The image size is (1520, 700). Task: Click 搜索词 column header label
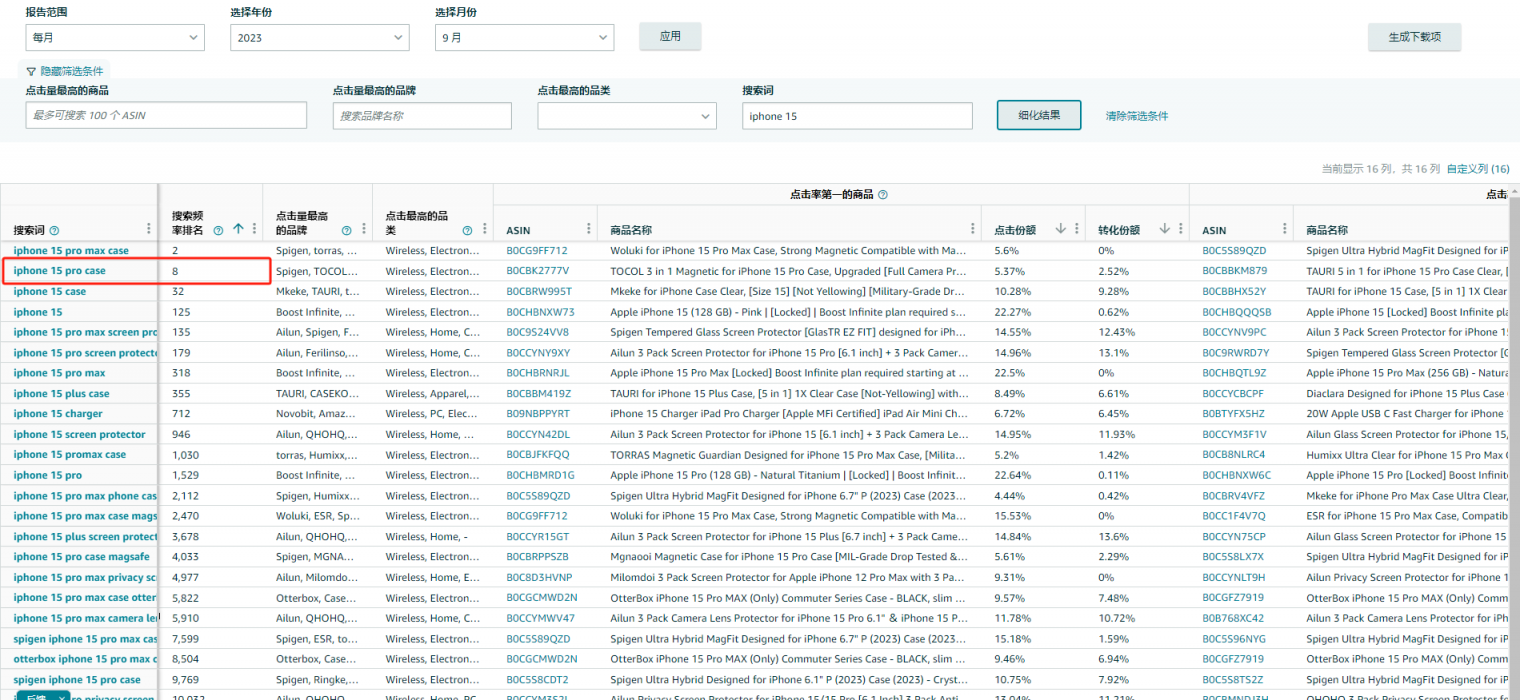pos(29,230)
